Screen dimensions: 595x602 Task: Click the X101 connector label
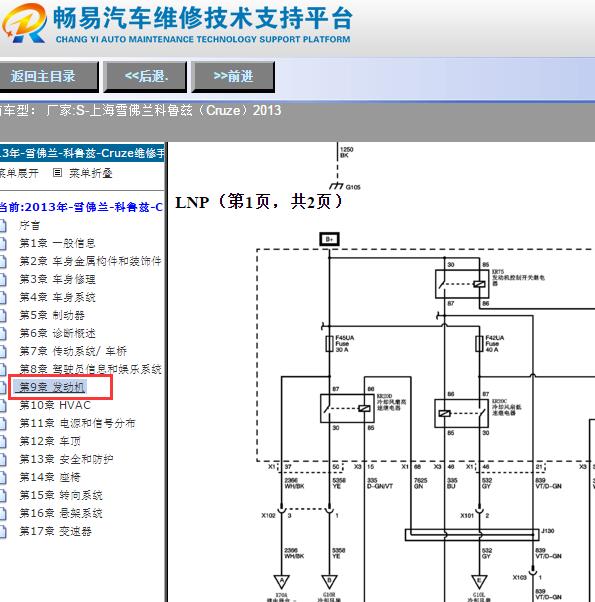[467, 516]
